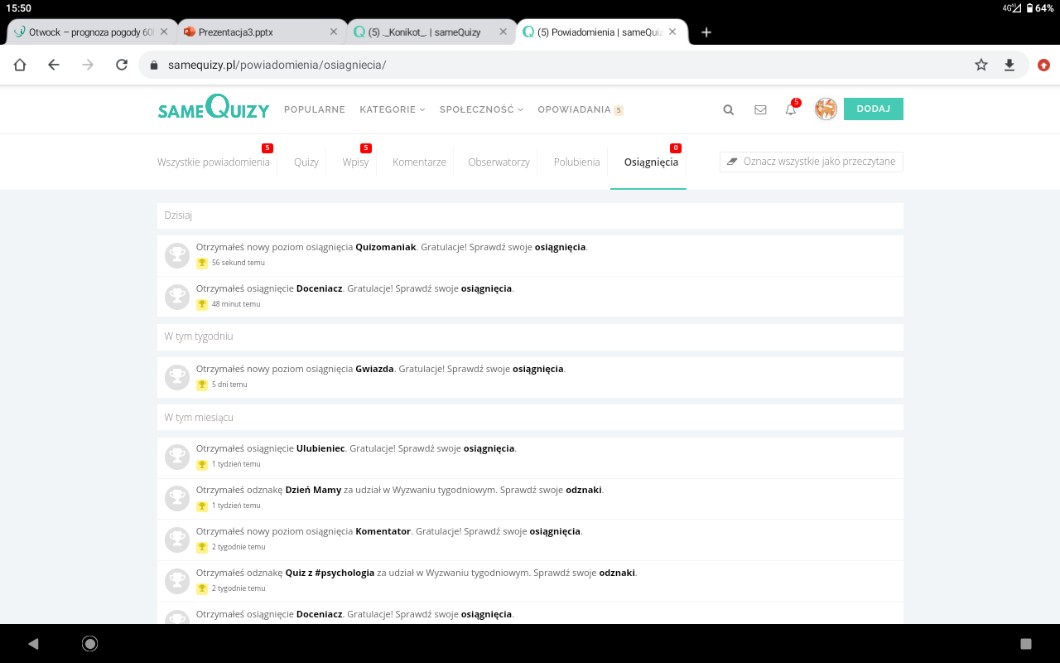
Task: Open messages envelope icon
Action: (761, 109)
